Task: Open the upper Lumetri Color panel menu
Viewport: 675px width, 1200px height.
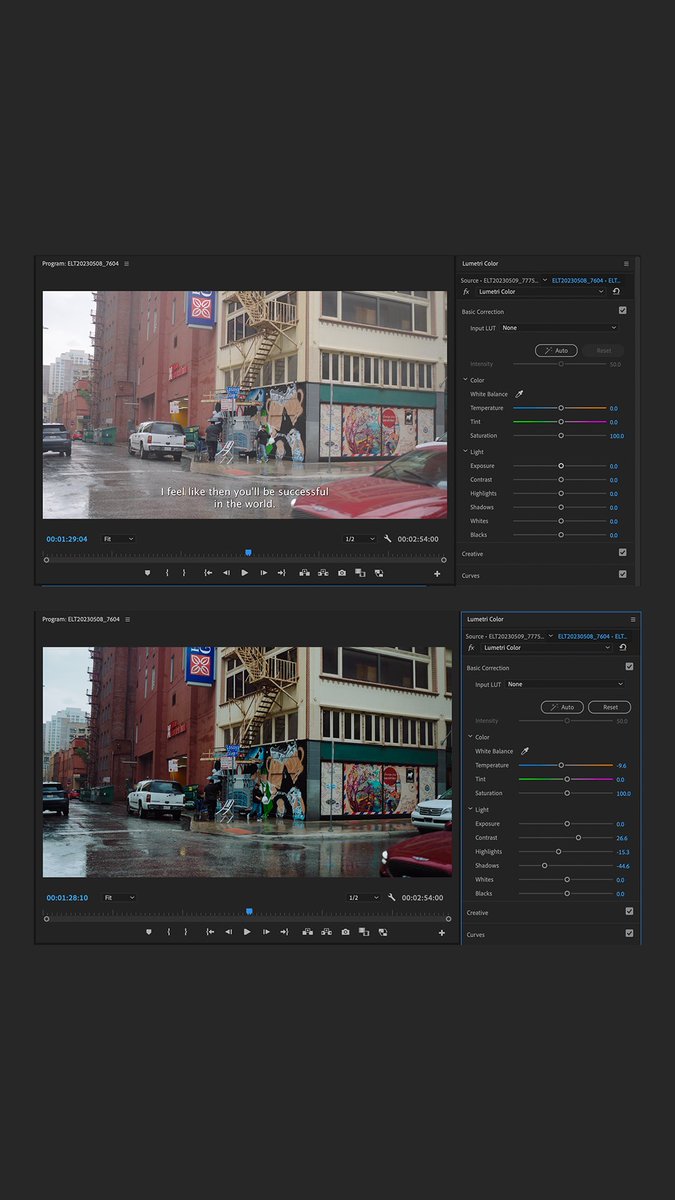Action: point(626,264)
